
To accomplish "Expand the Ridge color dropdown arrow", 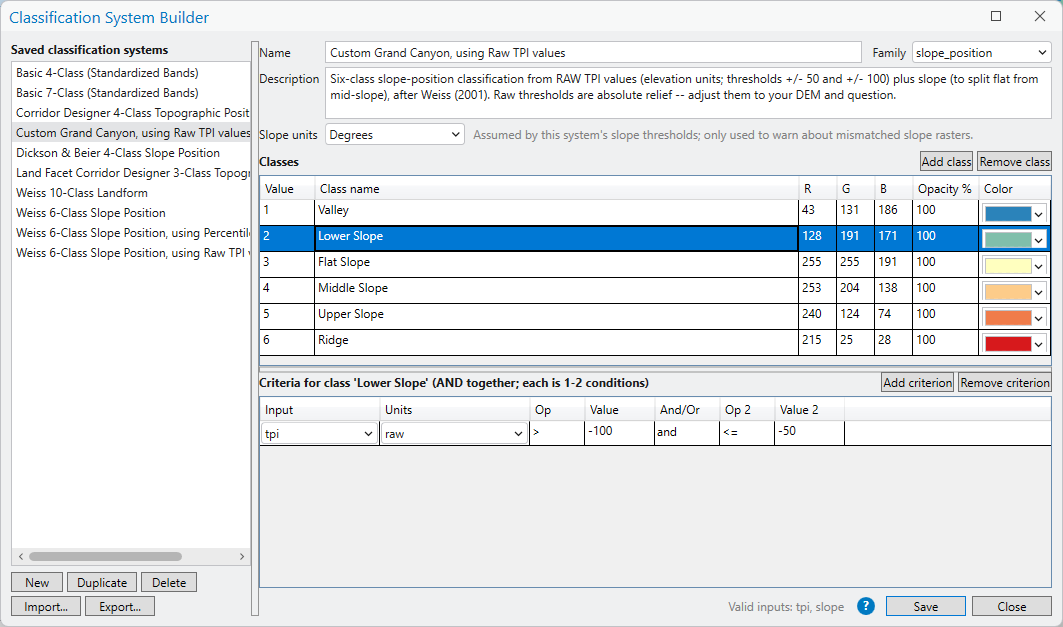I will 1039,344.
